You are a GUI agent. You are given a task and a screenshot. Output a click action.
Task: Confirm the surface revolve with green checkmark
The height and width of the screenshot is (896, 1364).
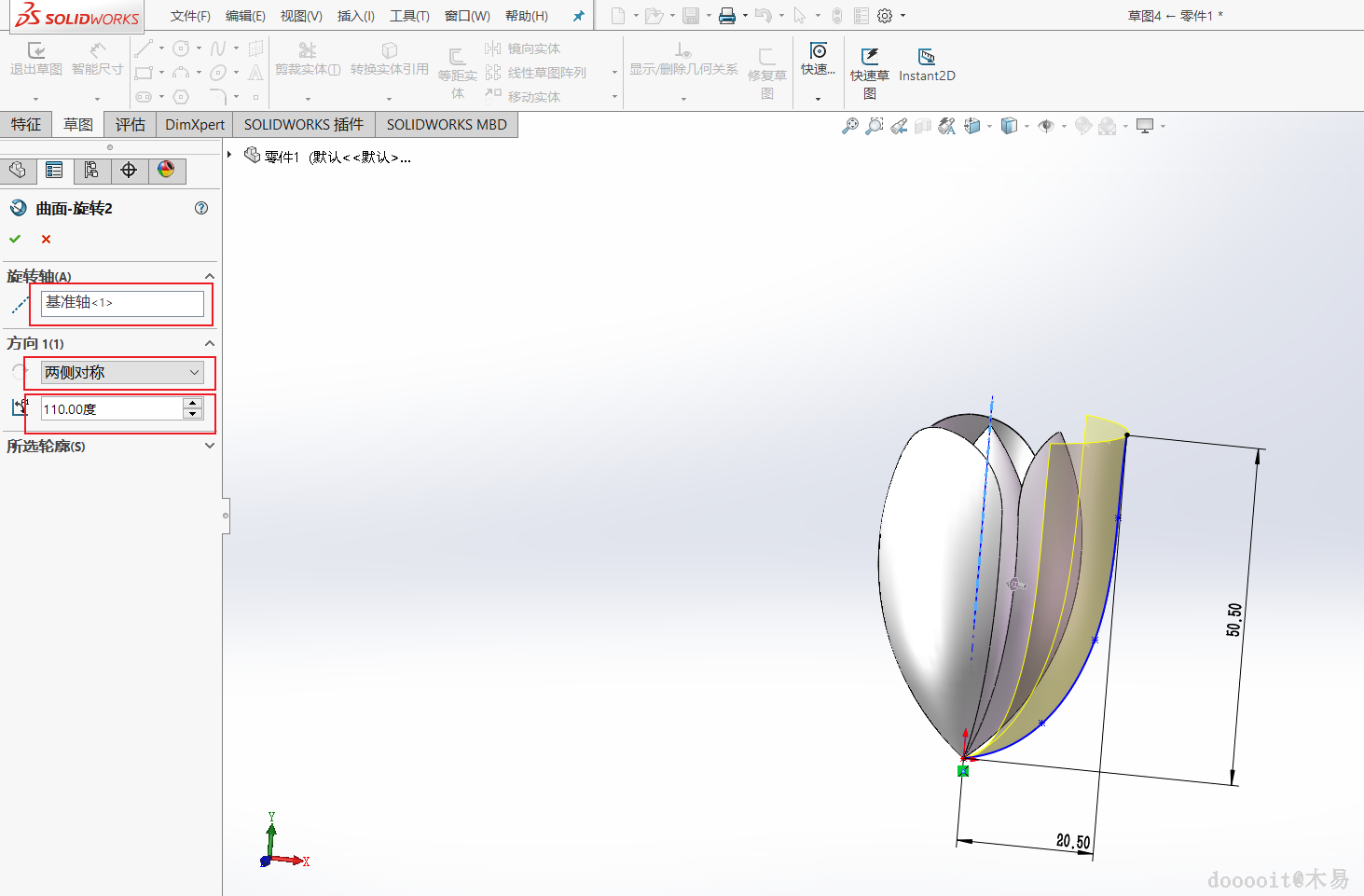[x=15, y=240]
